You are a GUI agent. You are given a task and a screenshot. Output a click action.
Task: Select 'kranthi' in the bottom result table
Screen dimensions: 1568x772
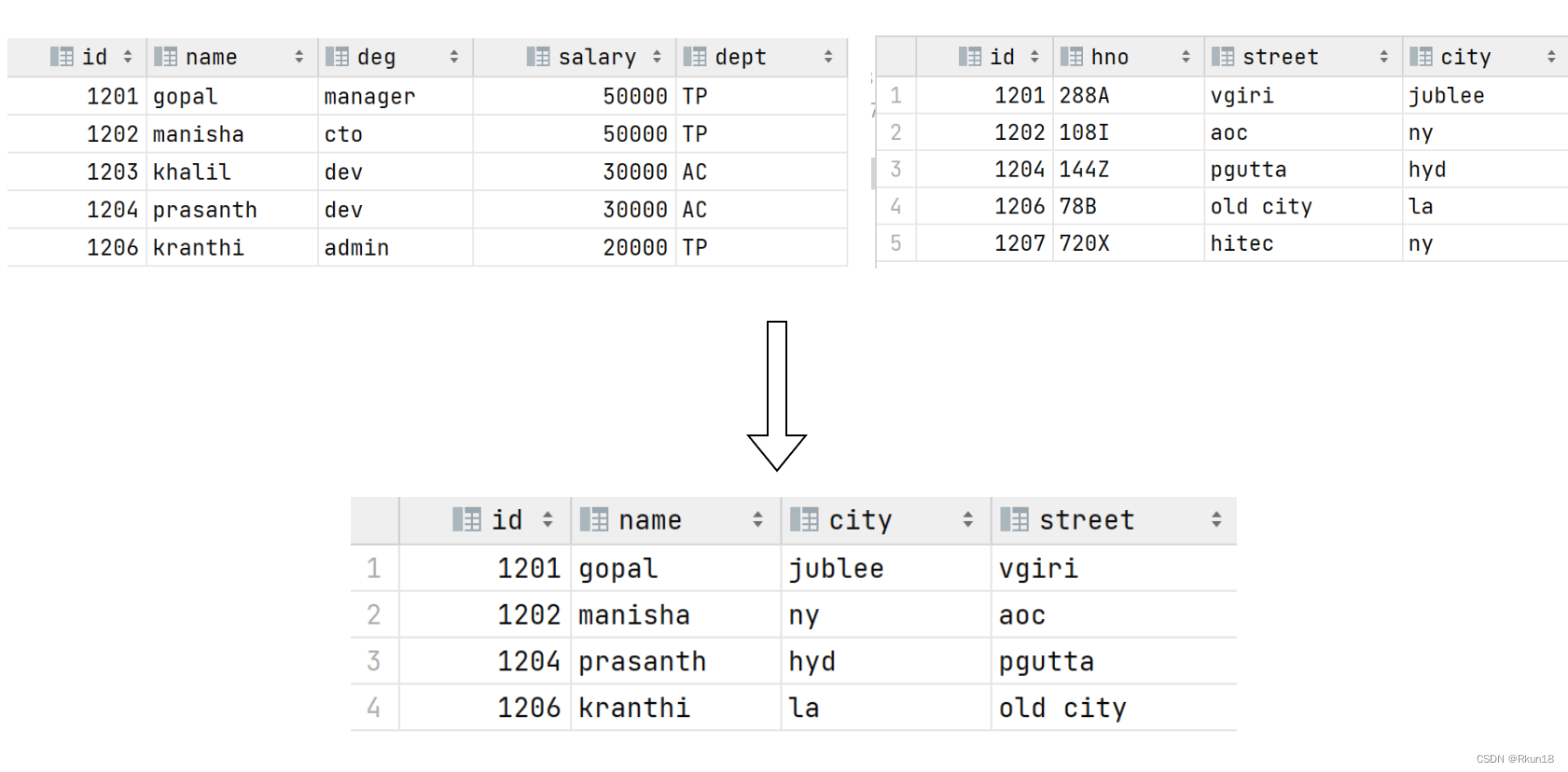(x=675, y=708)
